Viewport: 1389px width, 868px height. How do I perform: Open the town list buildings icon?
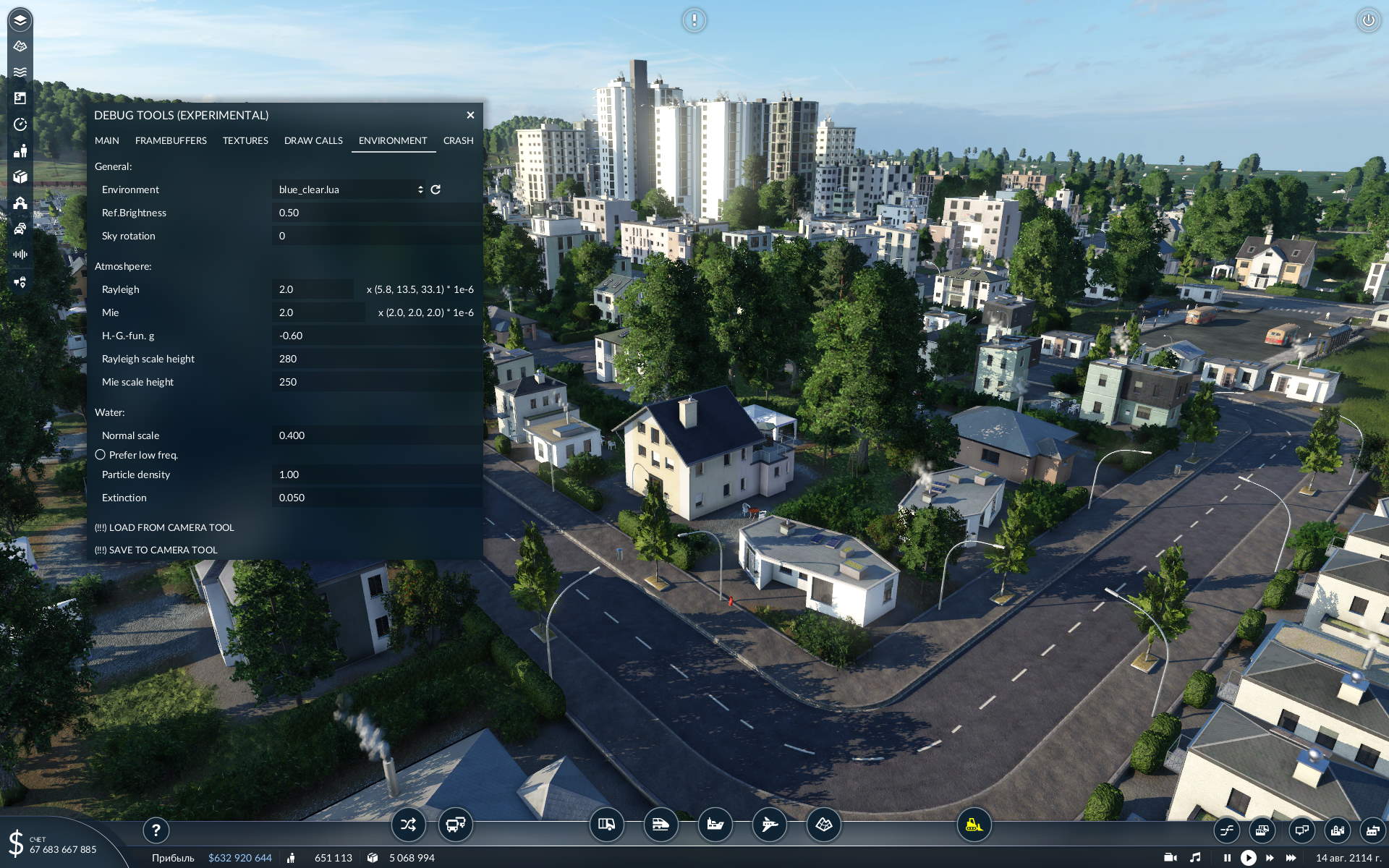pos(1338,830)
